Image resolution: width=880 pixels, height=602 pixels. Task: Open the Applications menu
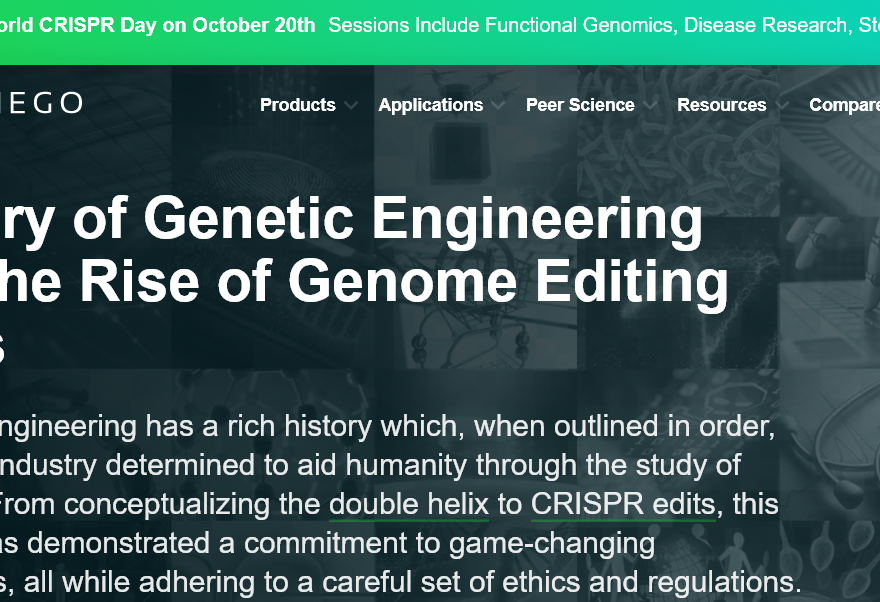click(x=430, y=105)
